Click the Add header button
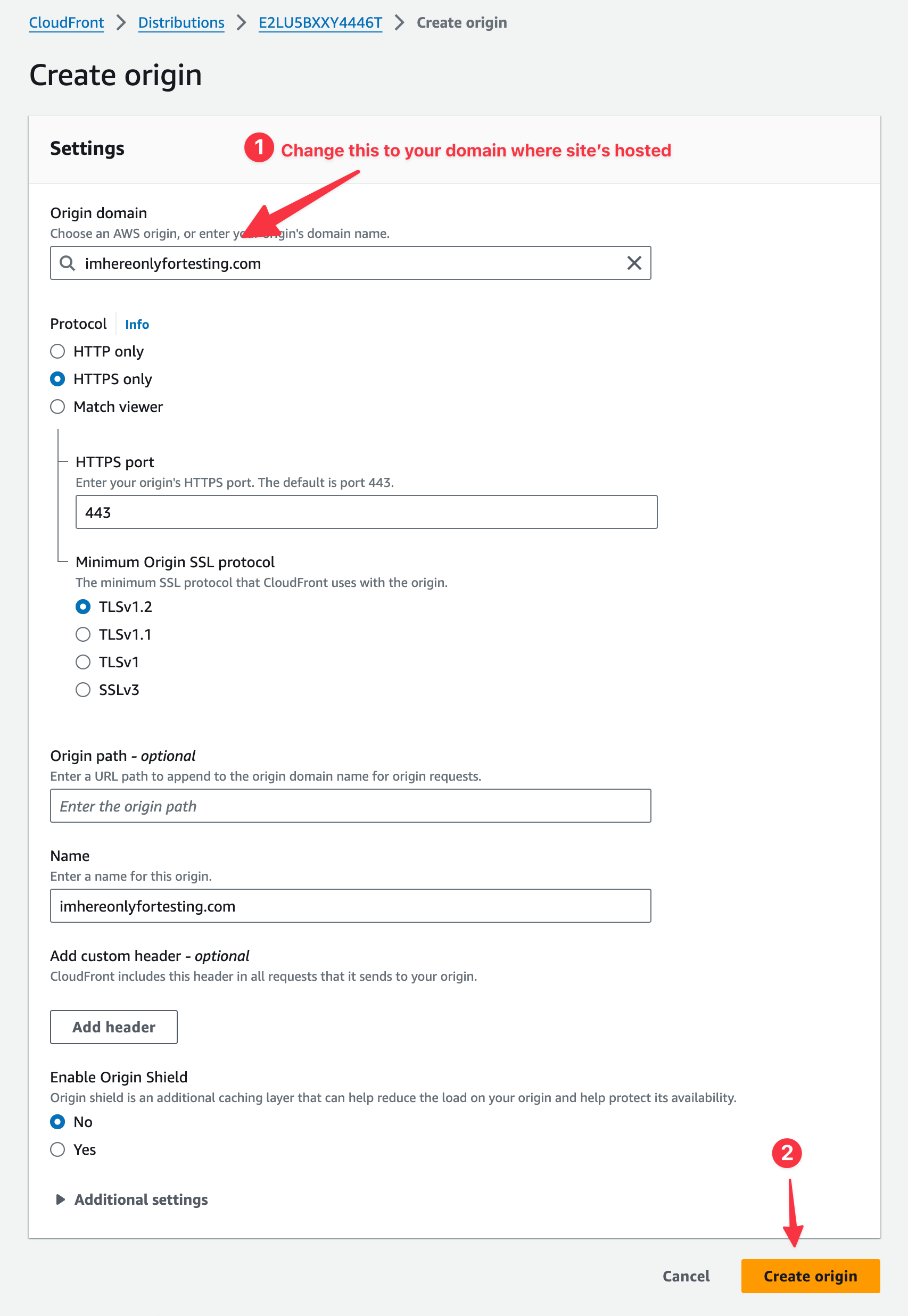Image resolution: width=908 pixels, height=1316 pixels. coord(114,1027)
